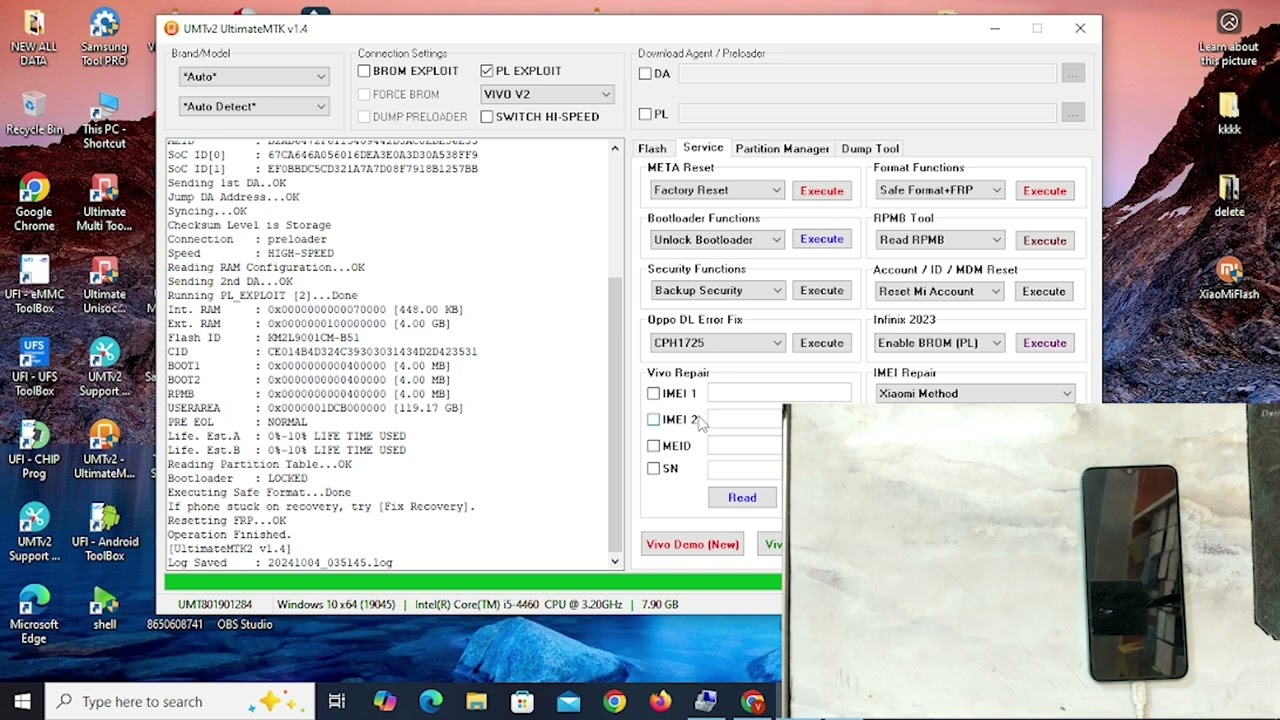
Task: Open UMTv2 Support desktop icon next to UFS ToolBox
Action: tap(104, 368)
